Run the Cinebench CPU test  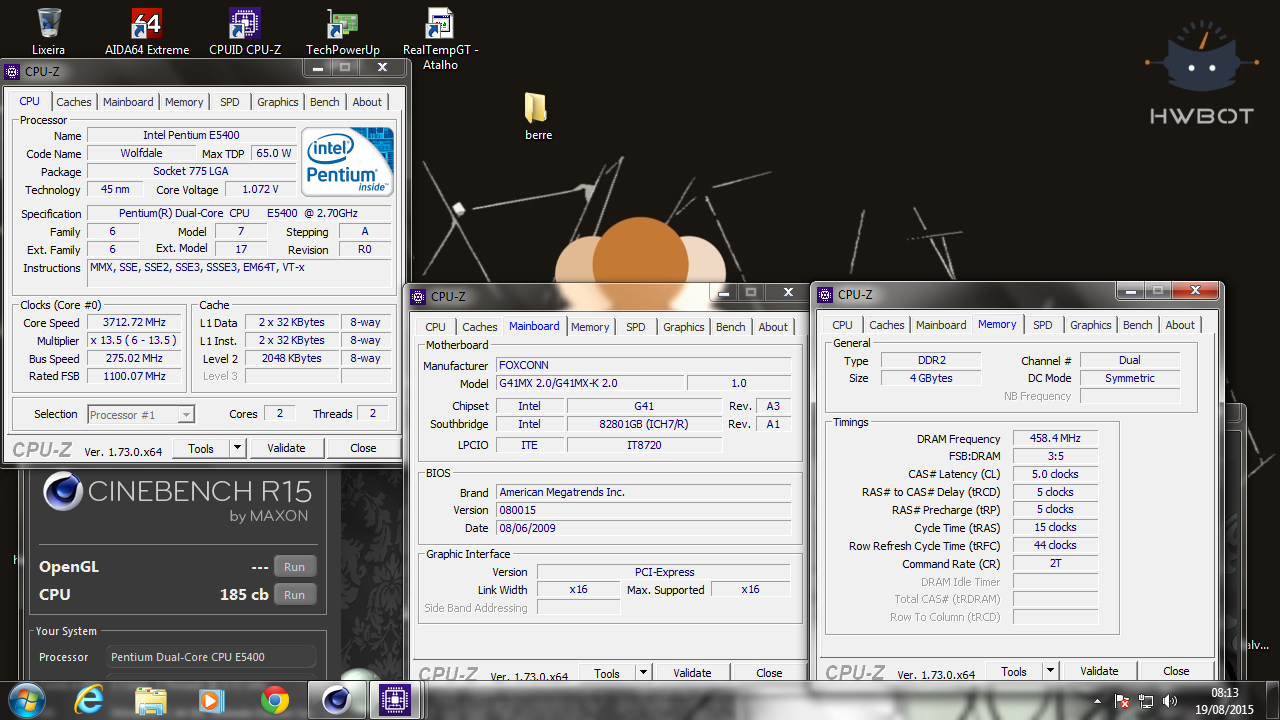294,594
